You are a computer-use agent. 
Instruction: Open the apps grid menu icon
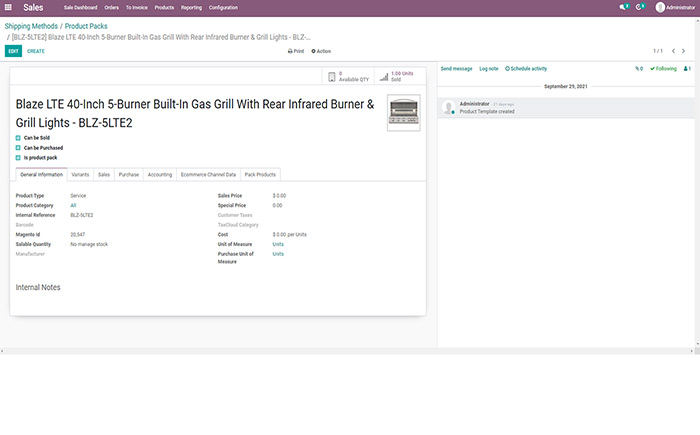8,7
